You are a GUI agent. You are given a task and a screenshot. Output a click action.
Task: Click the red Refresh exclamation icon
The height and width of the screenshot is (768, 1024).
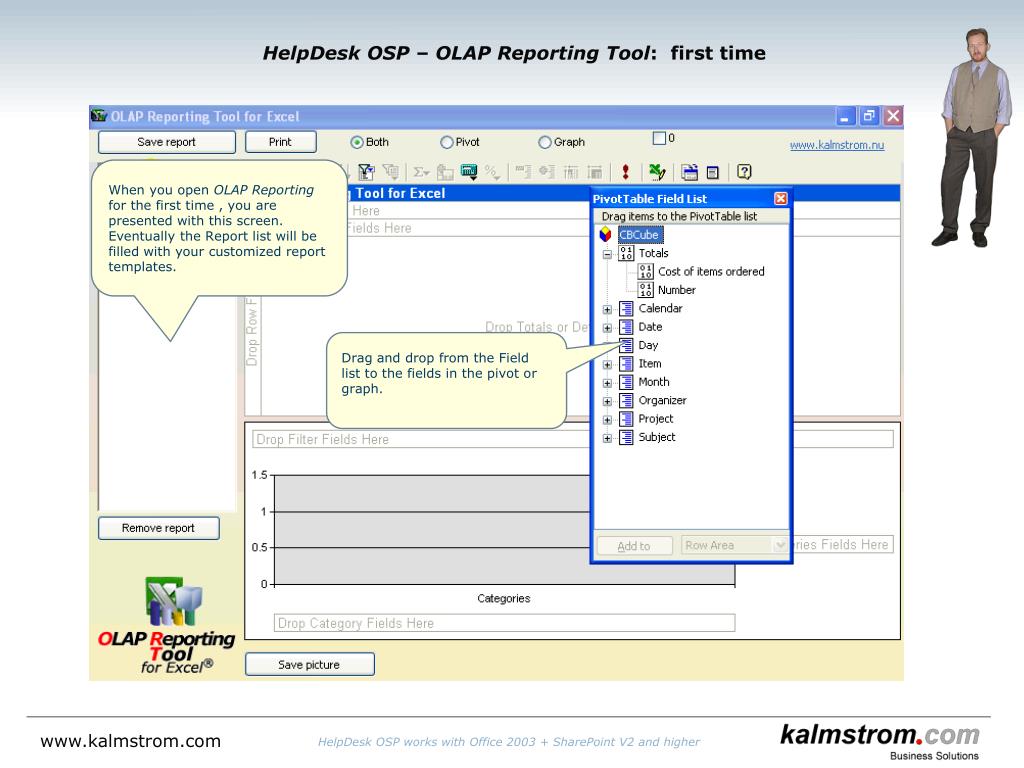626,172
